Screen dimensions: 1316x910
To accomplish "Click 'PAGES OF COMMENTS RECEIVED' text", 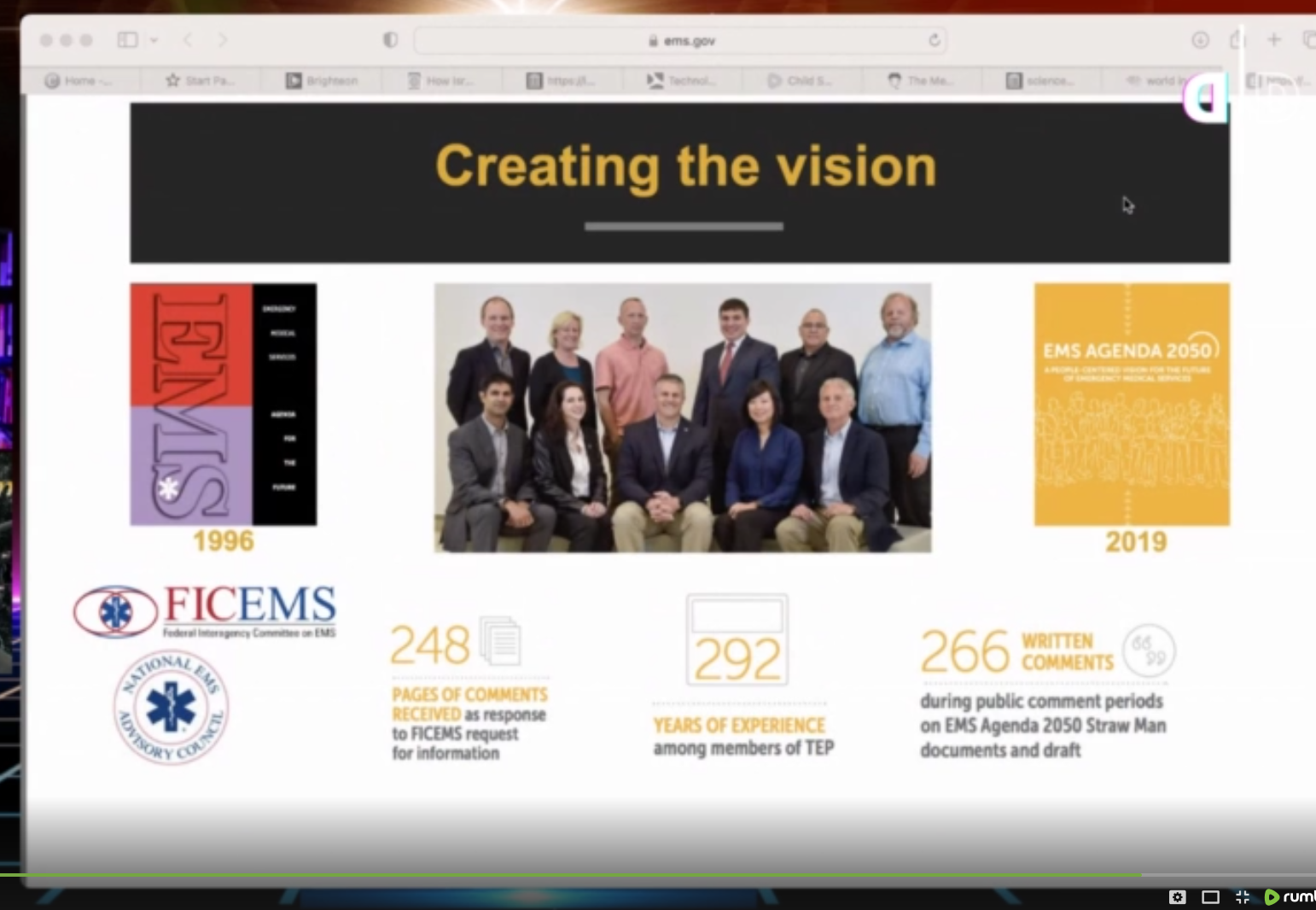I will (x=469, y=703).
